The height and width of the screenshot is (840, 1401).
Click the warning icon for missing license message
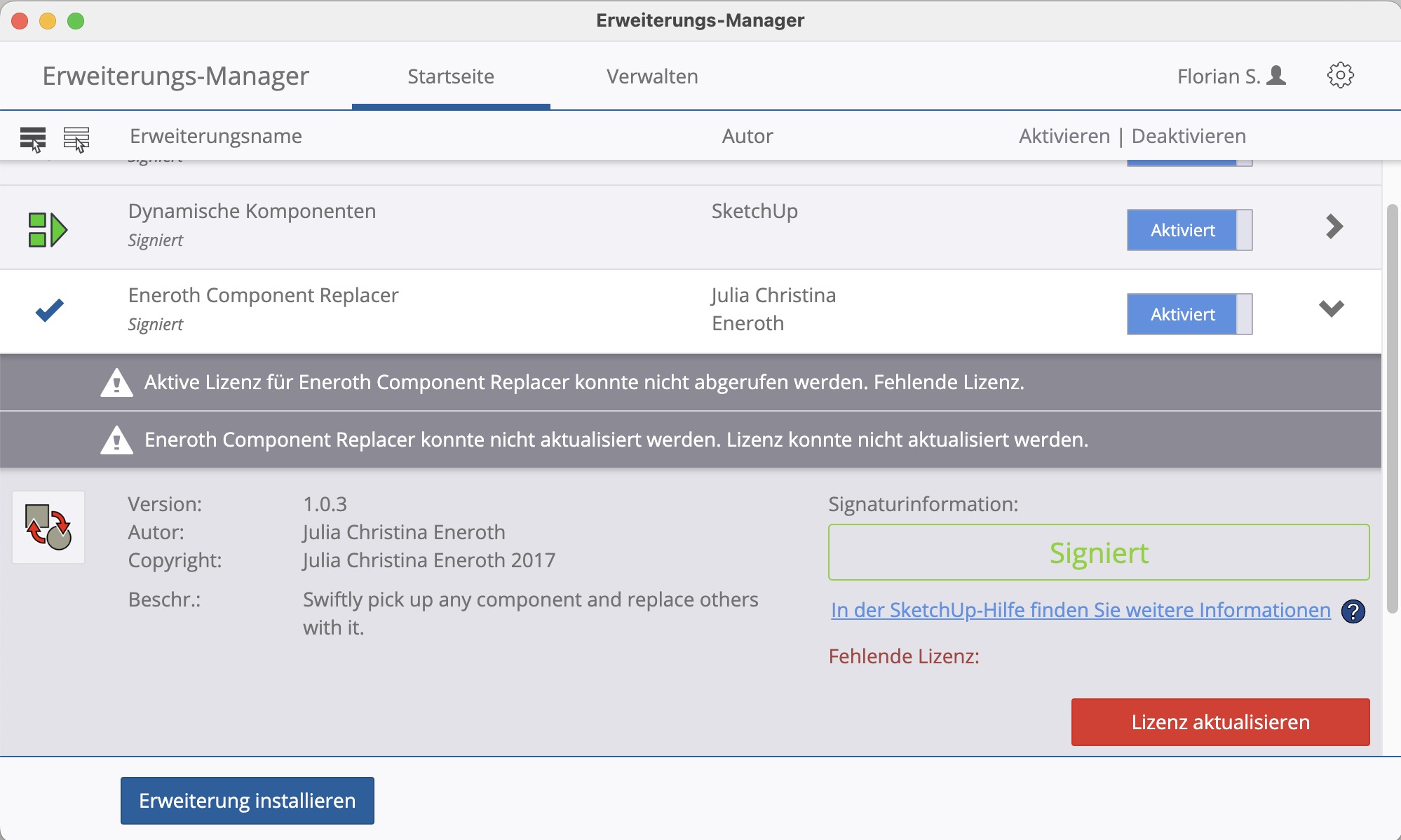116,383
